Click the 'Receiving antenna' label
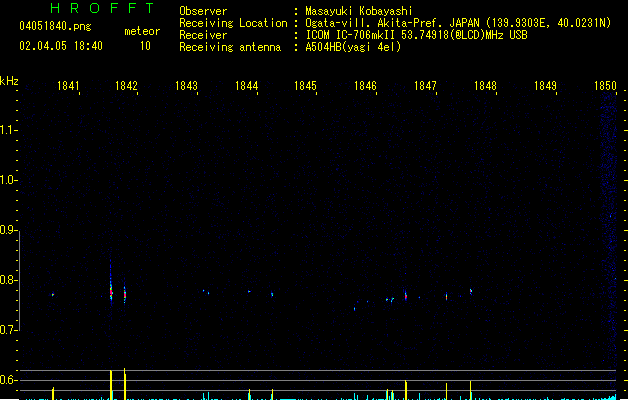 (230, 47)
